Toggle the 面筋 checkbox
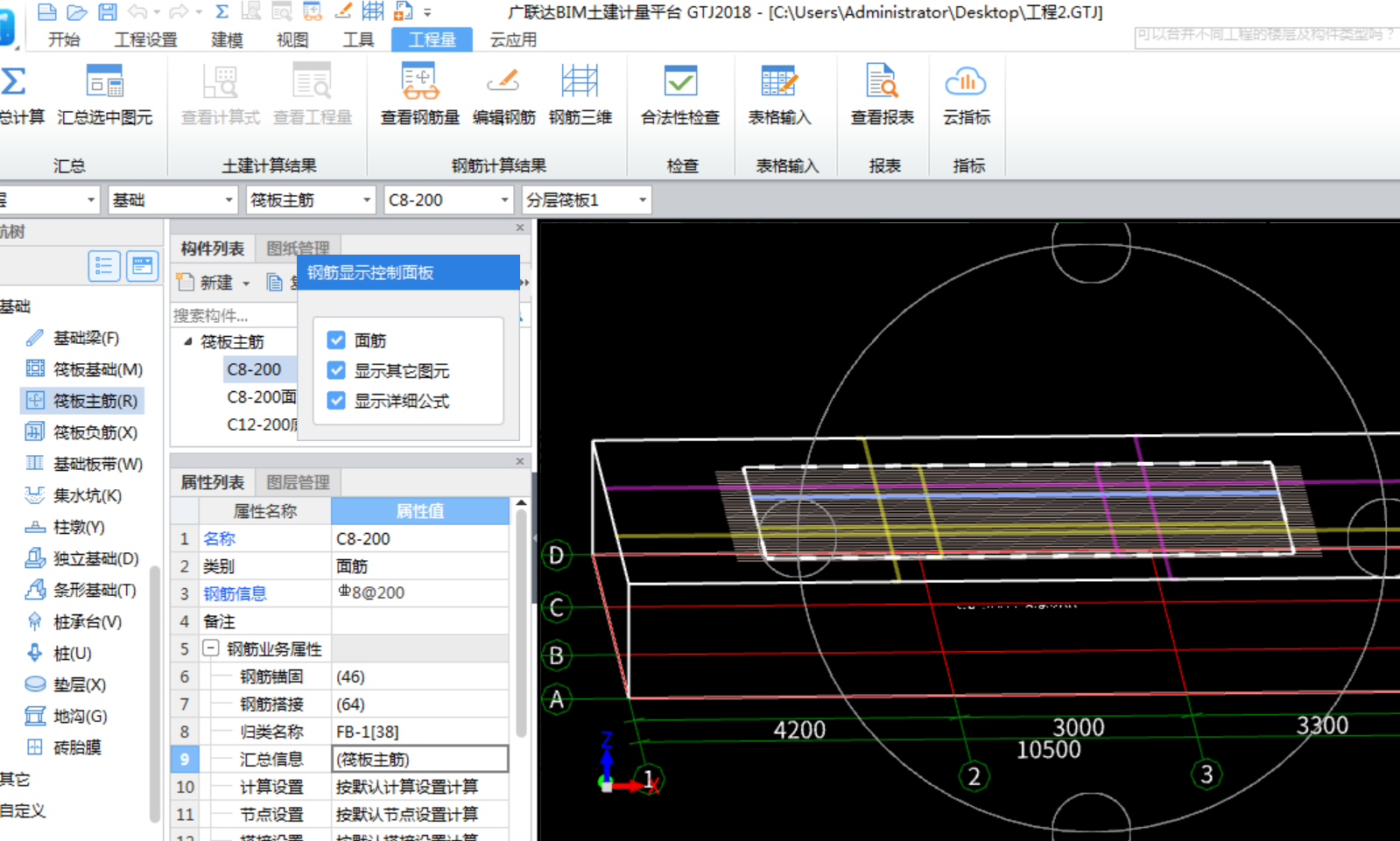 tap(336, 340)
